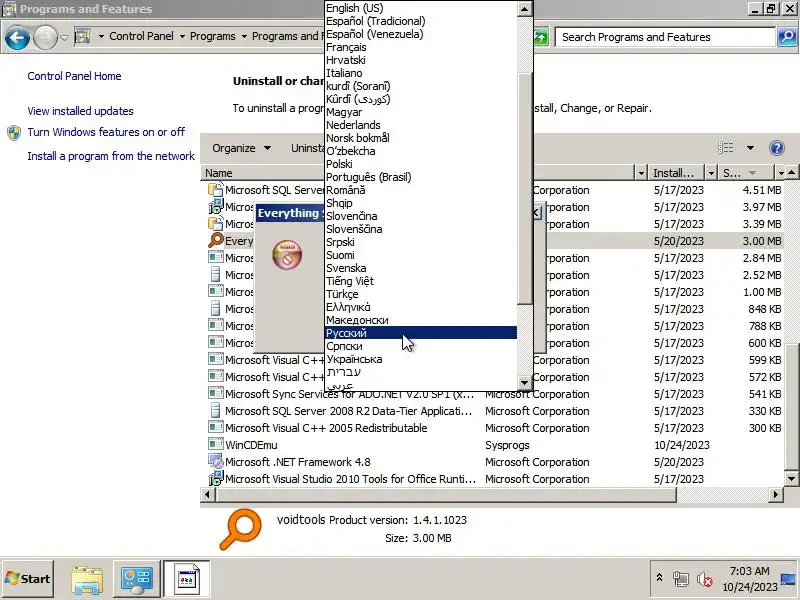Open the Installed On column filter arrow
This screenshot has width=800, height=600.
click(711, 173)
